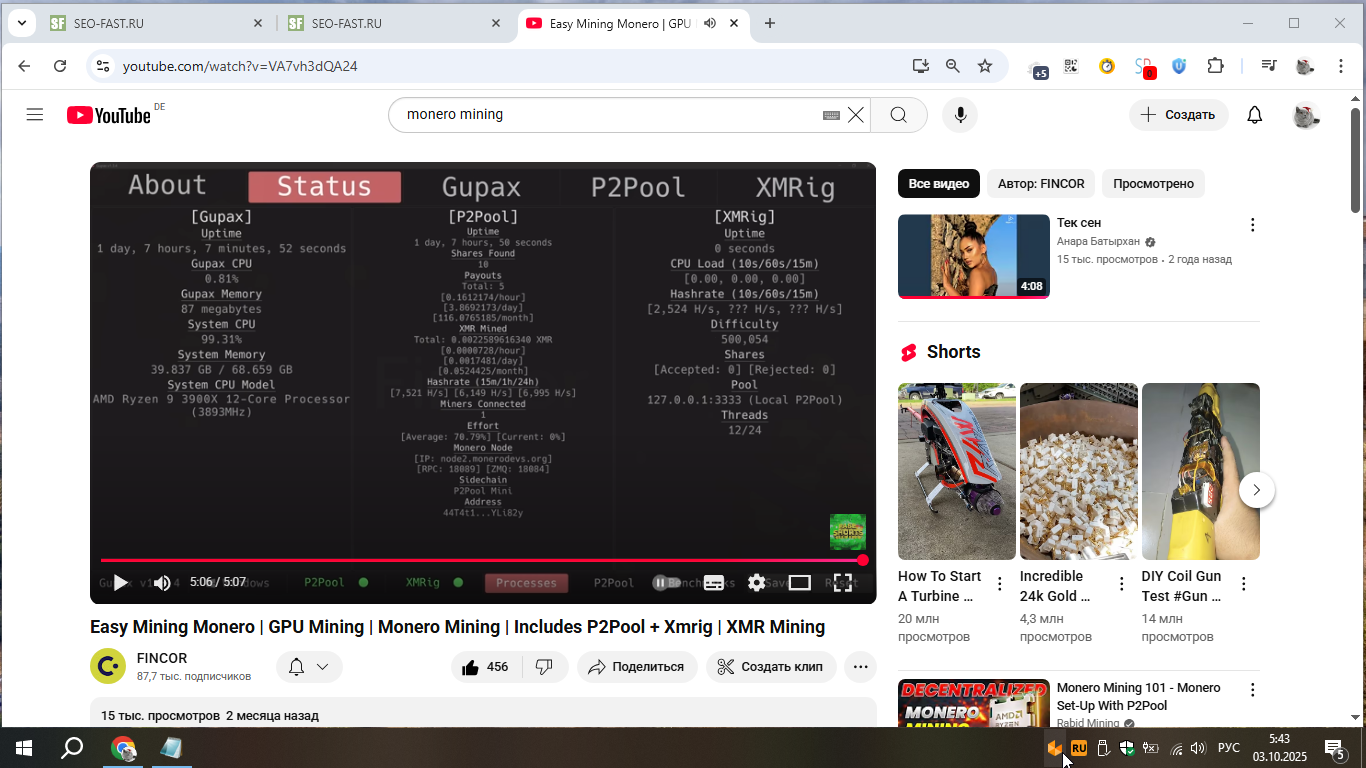Screen dimensions: 1366x768
Task: Open the YouTube account avatar menu
Action: 1305,115
